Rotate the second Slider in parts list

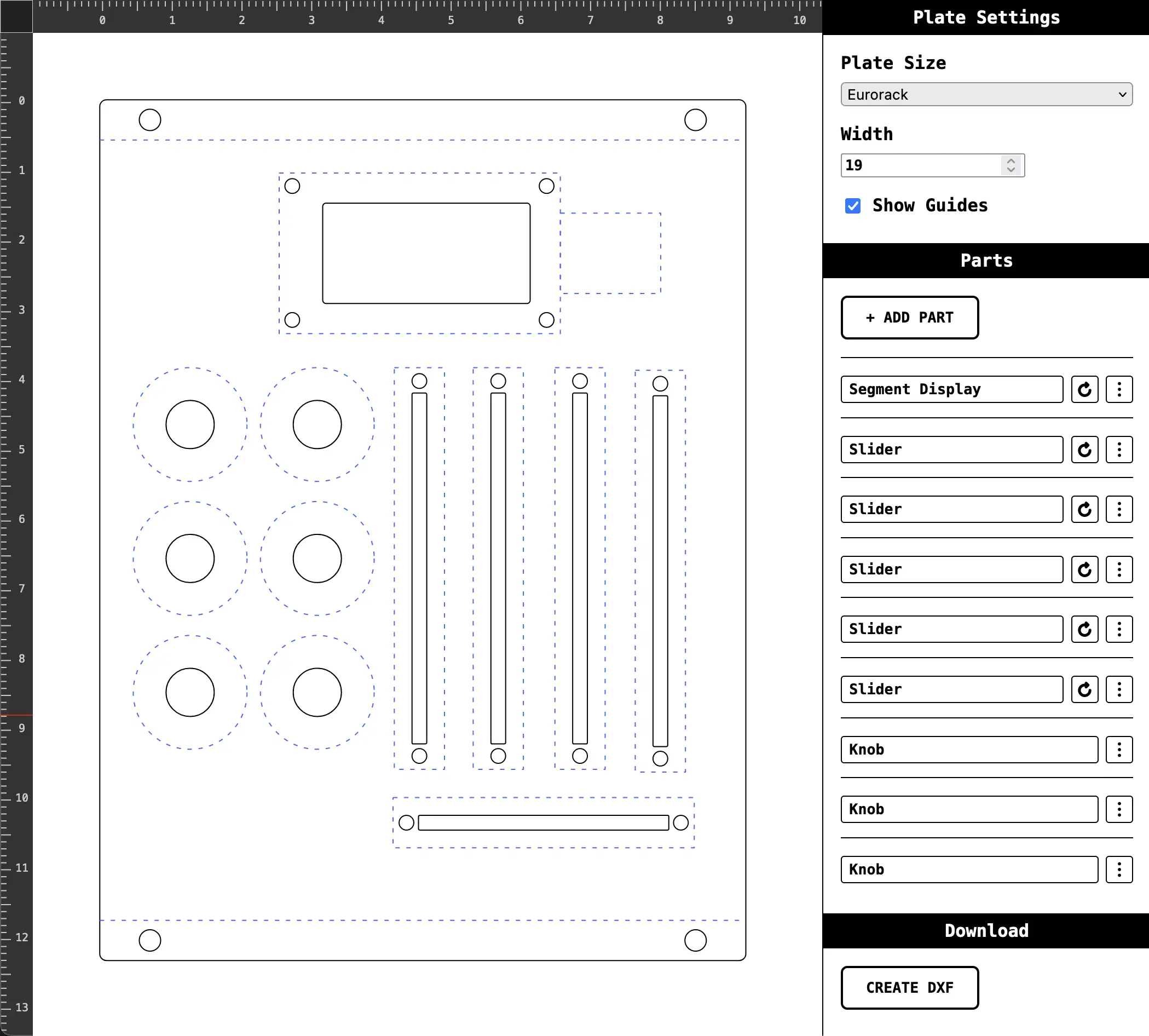point(1085,509)
